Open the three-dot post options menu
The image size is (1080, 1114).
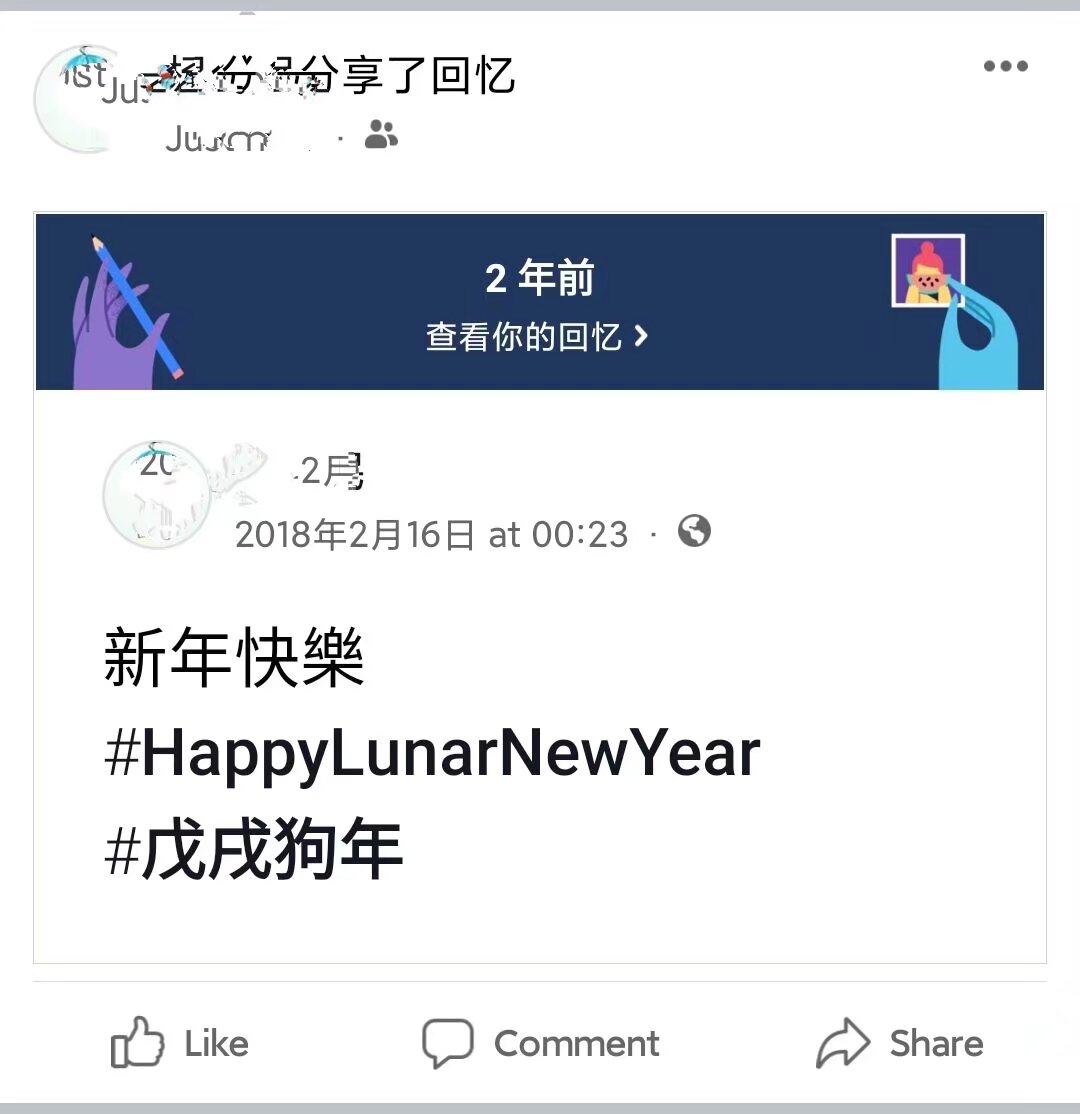point(1005,66)
